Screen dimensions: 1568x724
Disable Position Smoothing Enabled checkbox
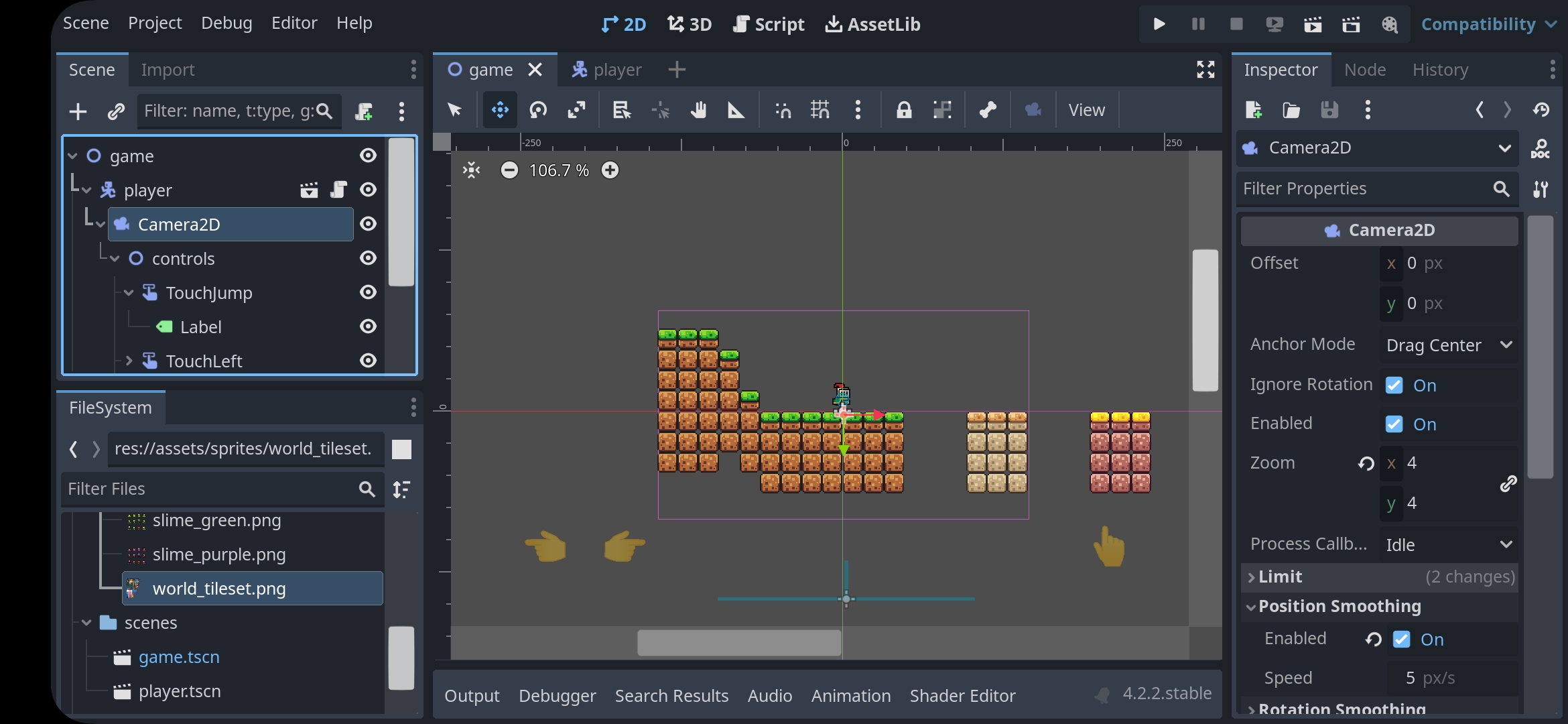point(1402,640)
